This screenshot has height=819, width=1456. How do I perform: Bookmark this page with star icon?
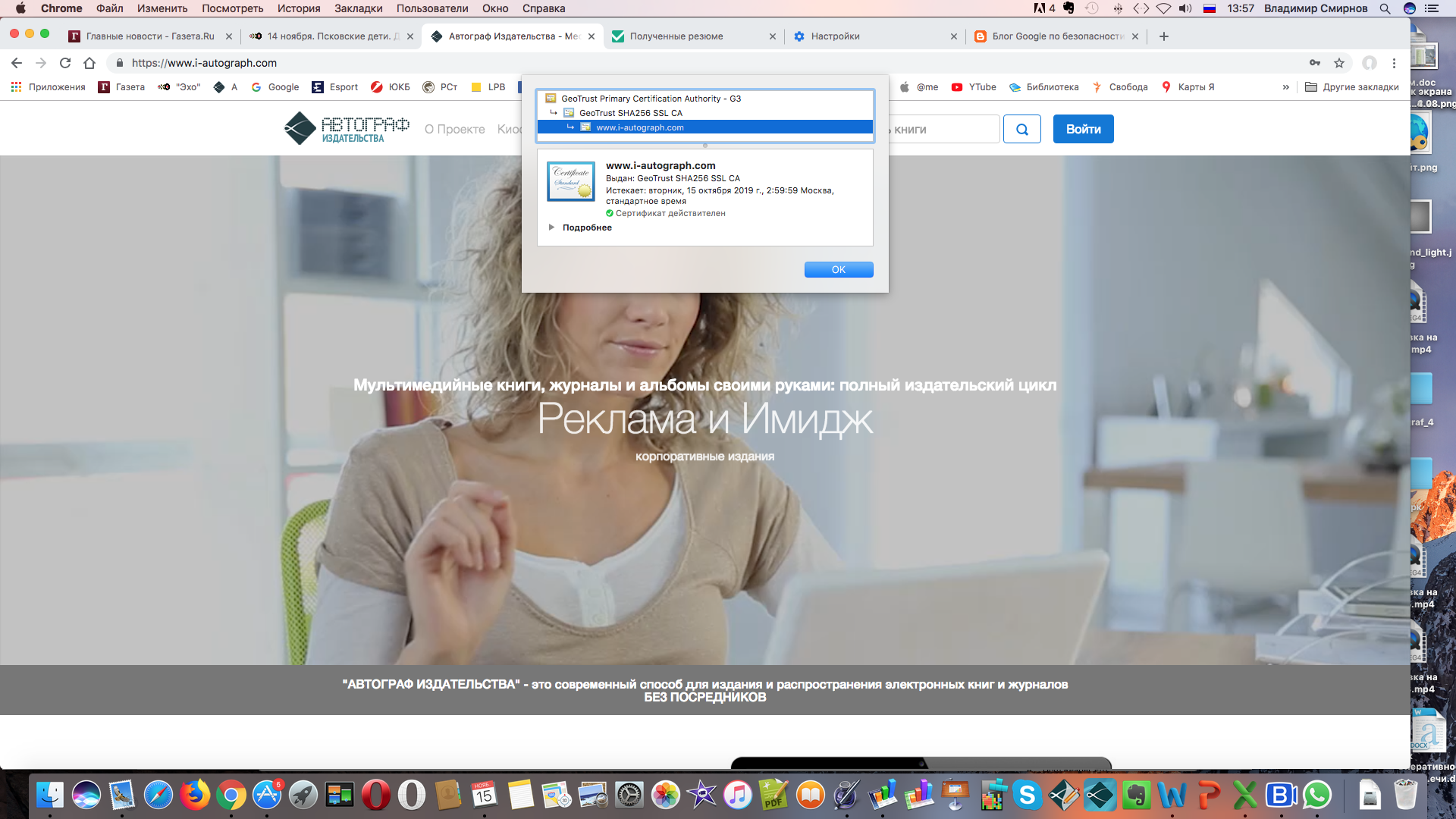pyautogui.click(x=1339, y=63)
